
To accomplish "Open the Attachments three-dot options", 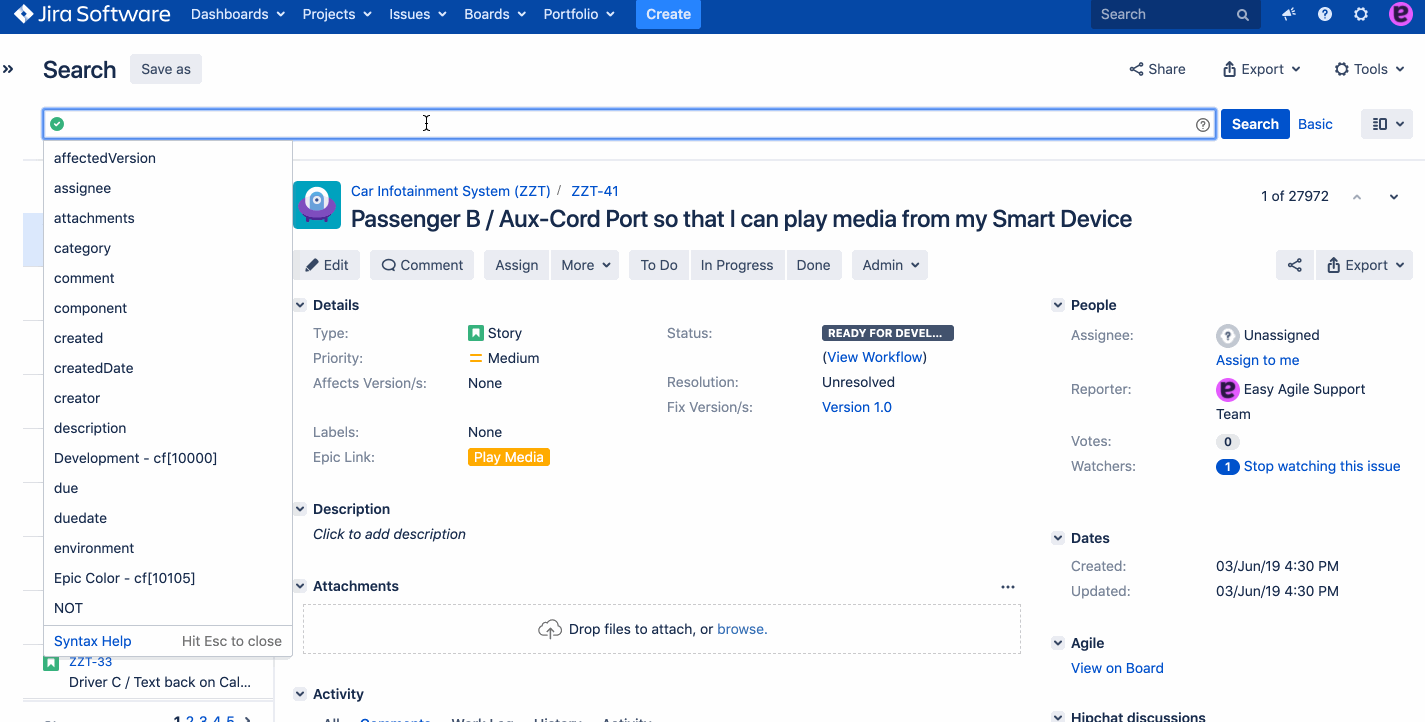I will coord(1007,587).
